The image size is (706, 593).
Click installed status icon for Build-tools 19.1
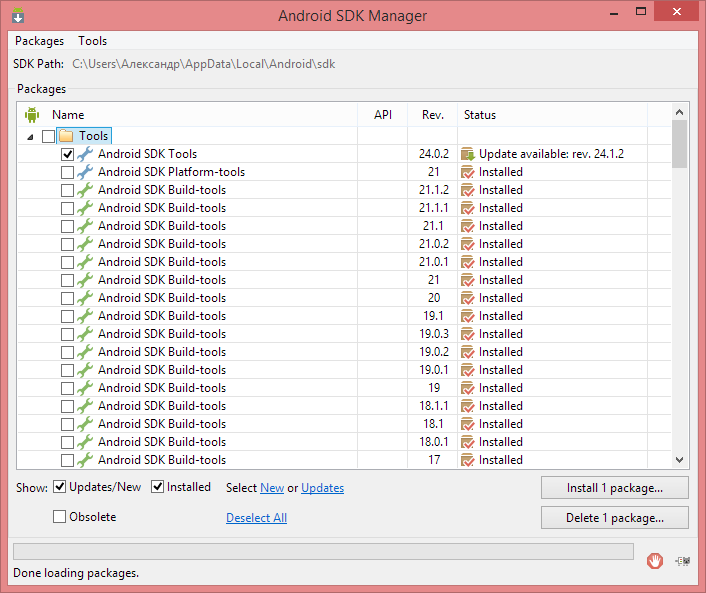pos(468,316)
